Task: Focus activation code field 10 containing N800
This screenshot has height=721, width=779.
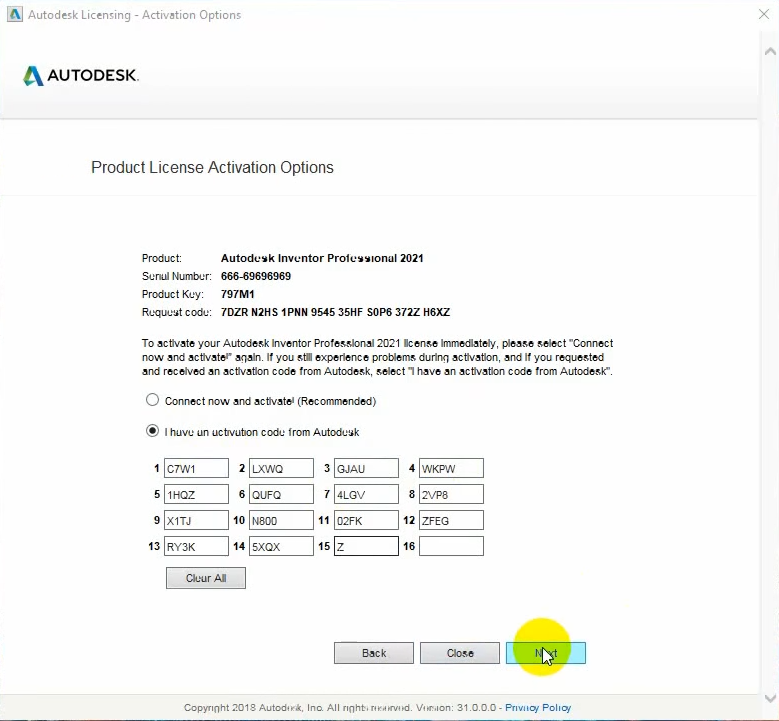Action: tap(281, 520)
